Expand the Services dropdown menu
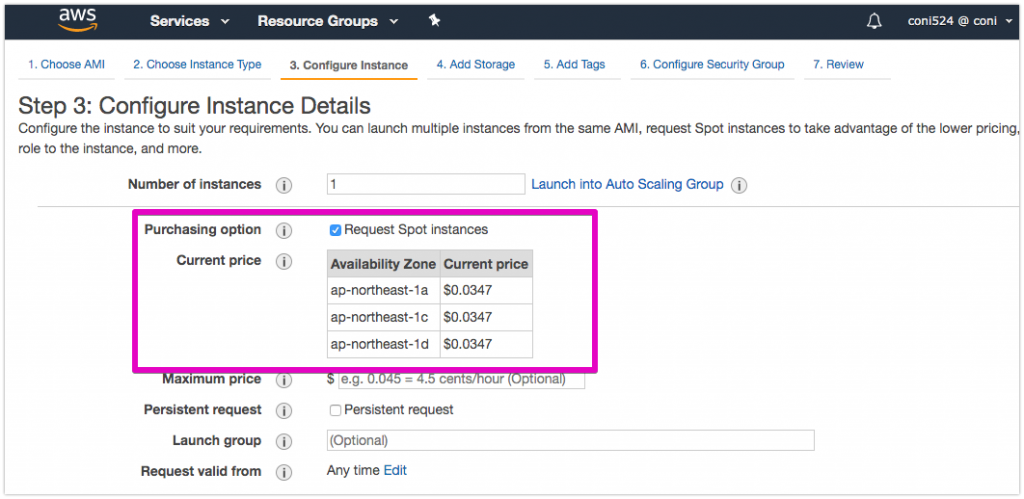This screenshot has width=1024, height=499. point(189,21)
